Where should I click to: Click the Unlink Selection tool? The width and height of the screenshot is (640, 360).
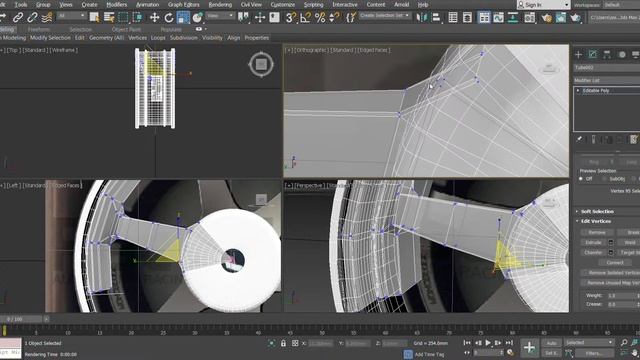click(32, 17)
